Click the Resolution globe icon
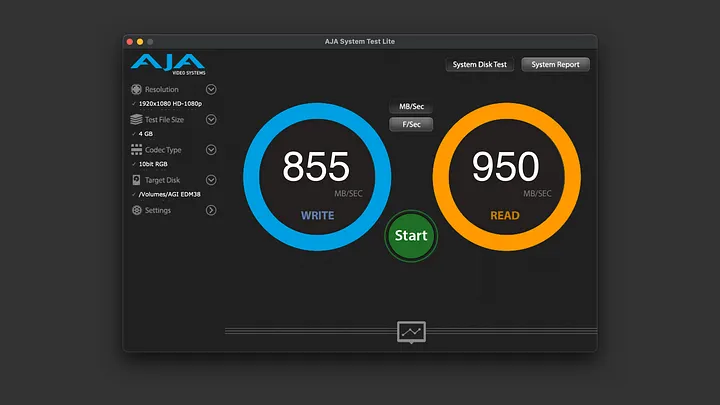 pyautogui.click(x=136, y=89)
